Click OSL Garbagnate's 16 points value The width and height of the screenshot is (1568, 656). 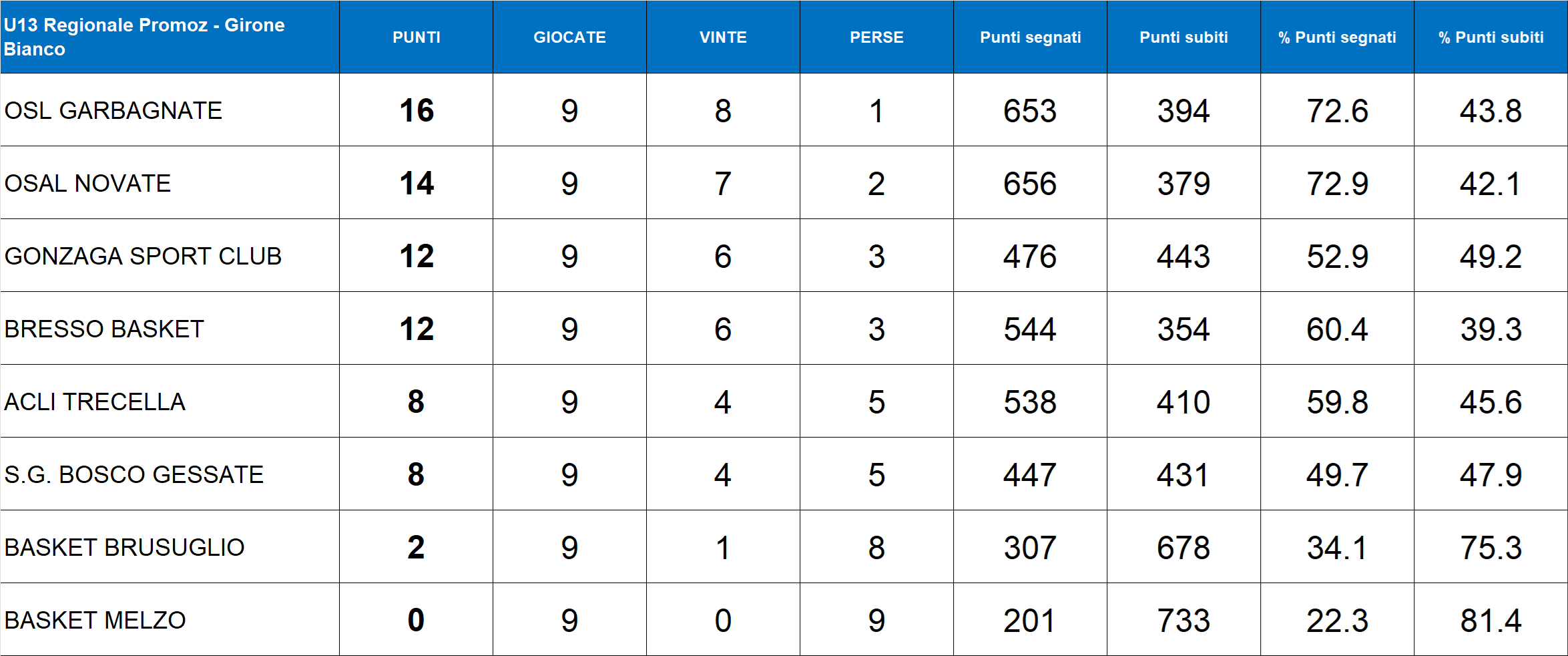click(x=416, y=110)
